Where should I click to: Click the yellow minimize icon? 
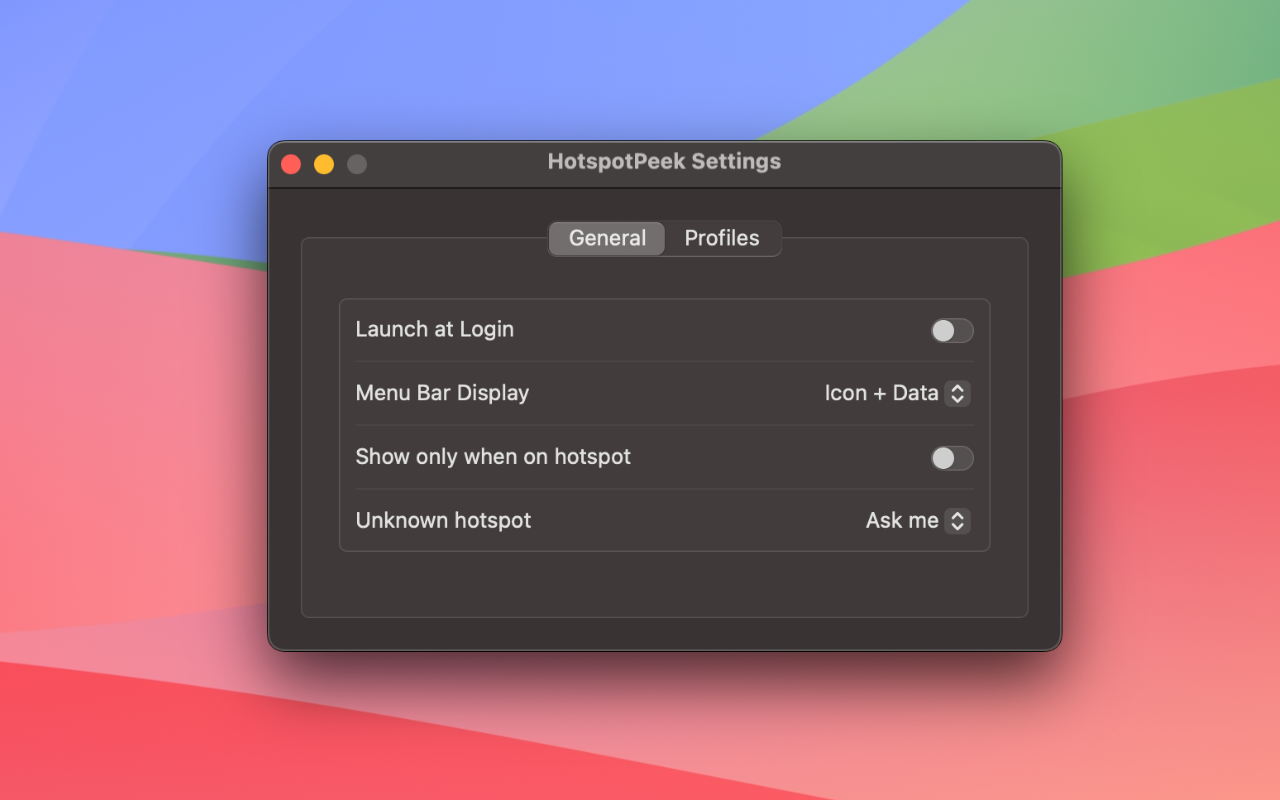[x=323, y=163]
